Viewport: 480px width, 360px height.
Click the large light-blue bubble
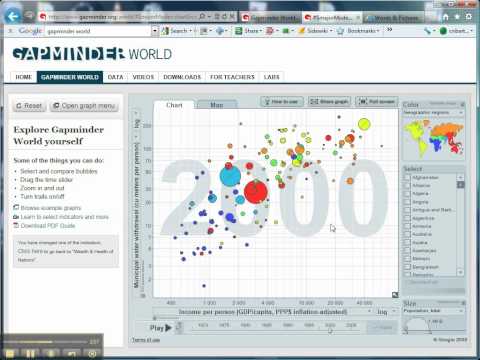[230, 175]
